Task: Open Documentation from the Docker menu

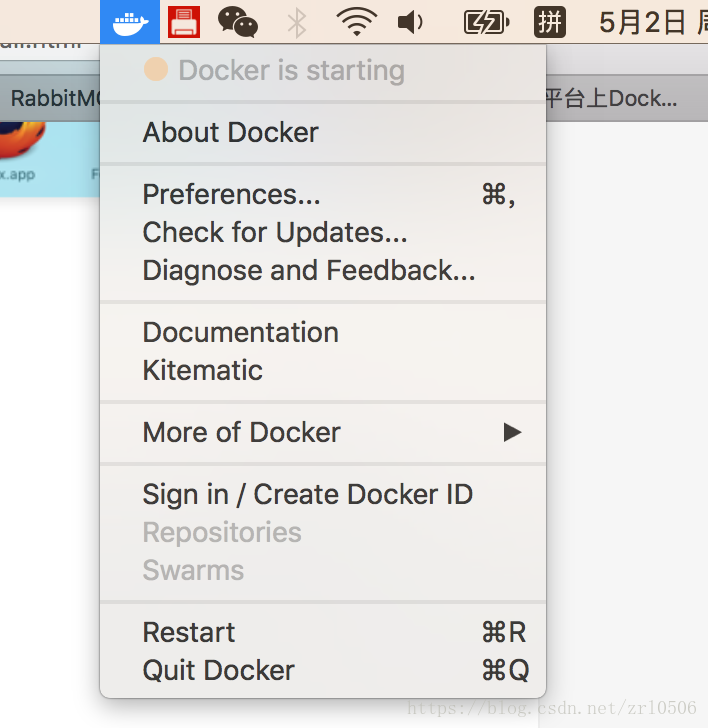Action: pos(323,332)
